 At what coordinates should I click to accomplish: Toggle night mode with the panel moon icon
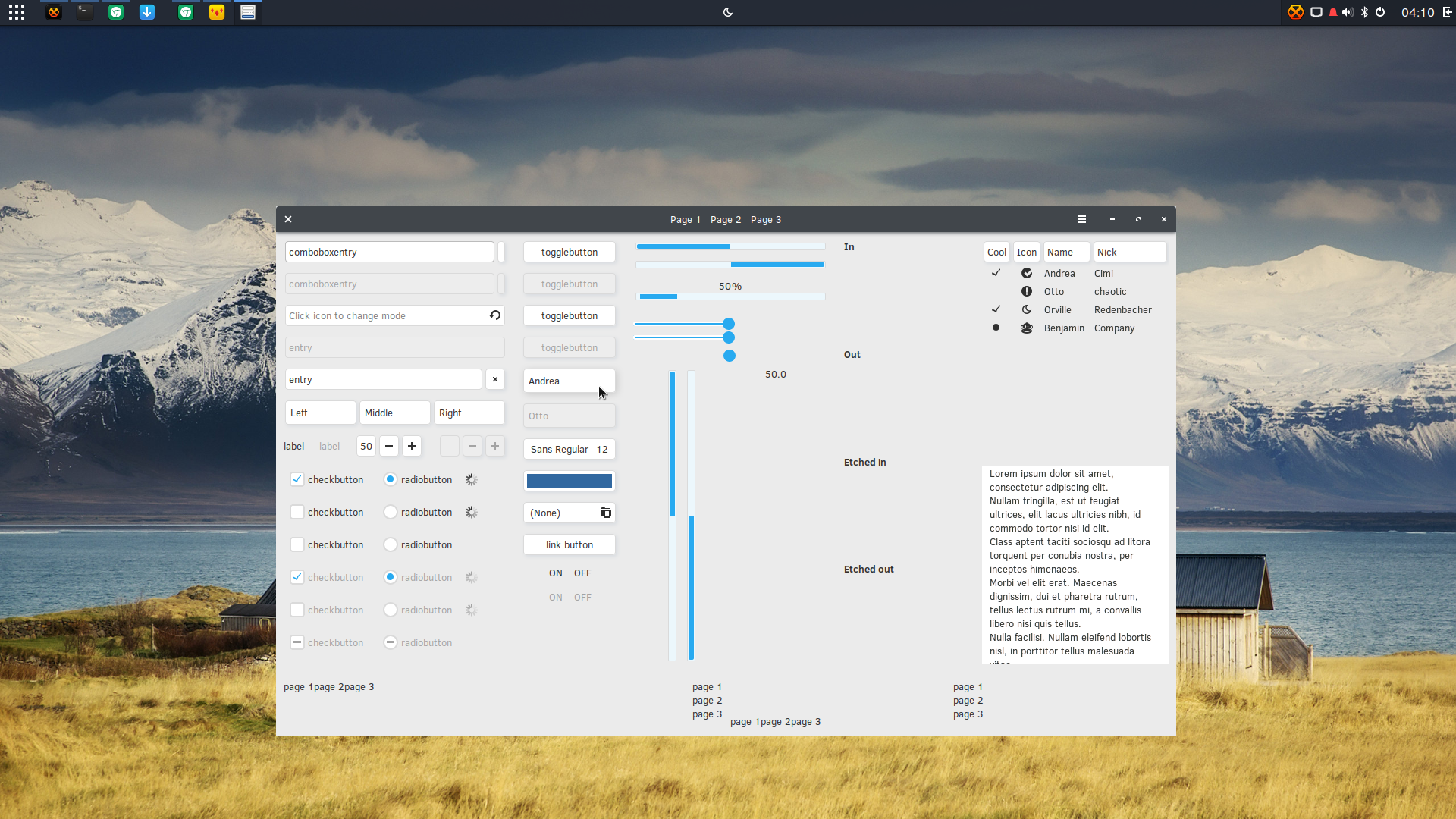point(728,12)
